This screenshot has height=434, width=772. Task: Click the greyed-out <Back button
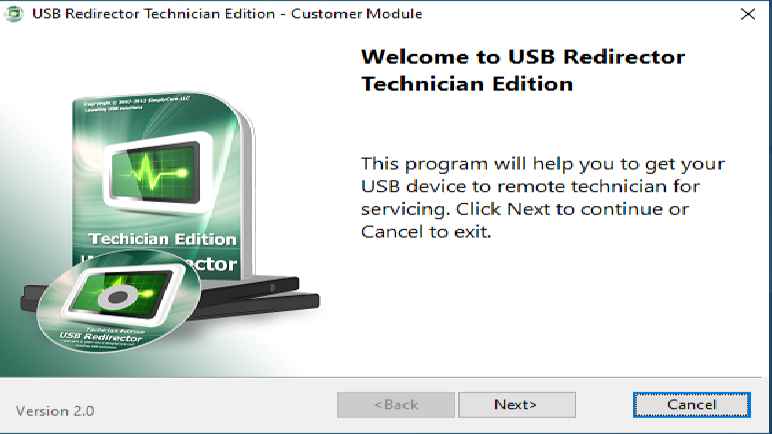396,405
